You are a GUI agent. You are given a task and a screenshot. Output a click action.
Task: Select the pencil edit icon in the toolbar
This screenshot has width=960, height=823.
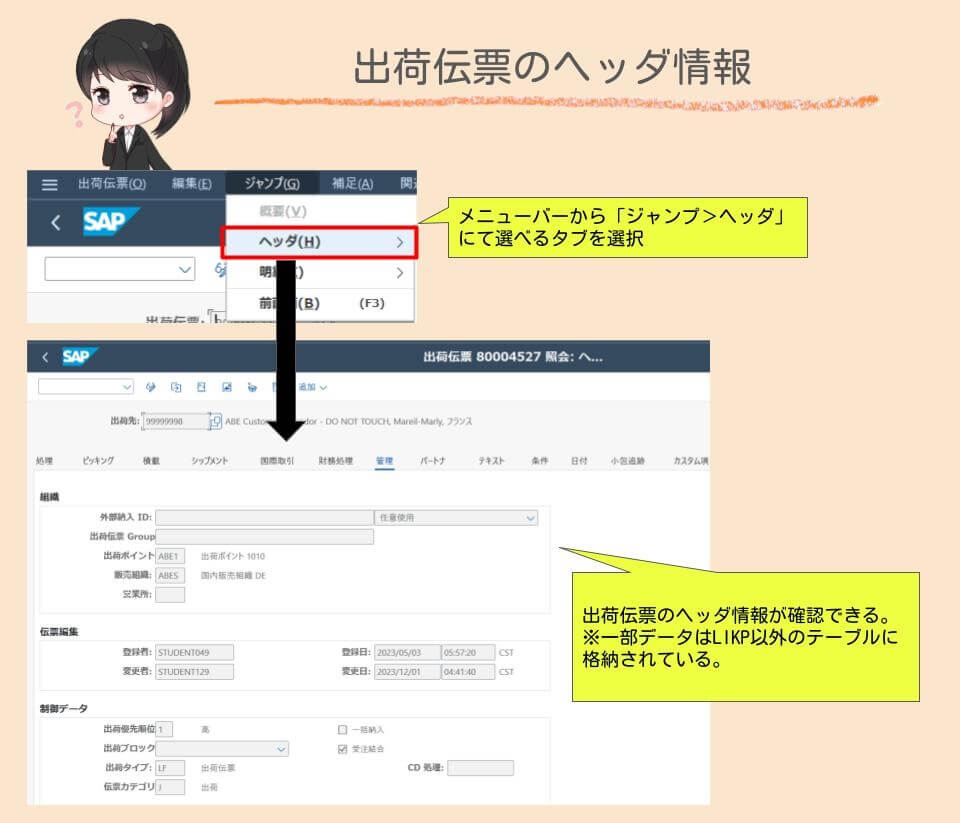coord(150,388)
